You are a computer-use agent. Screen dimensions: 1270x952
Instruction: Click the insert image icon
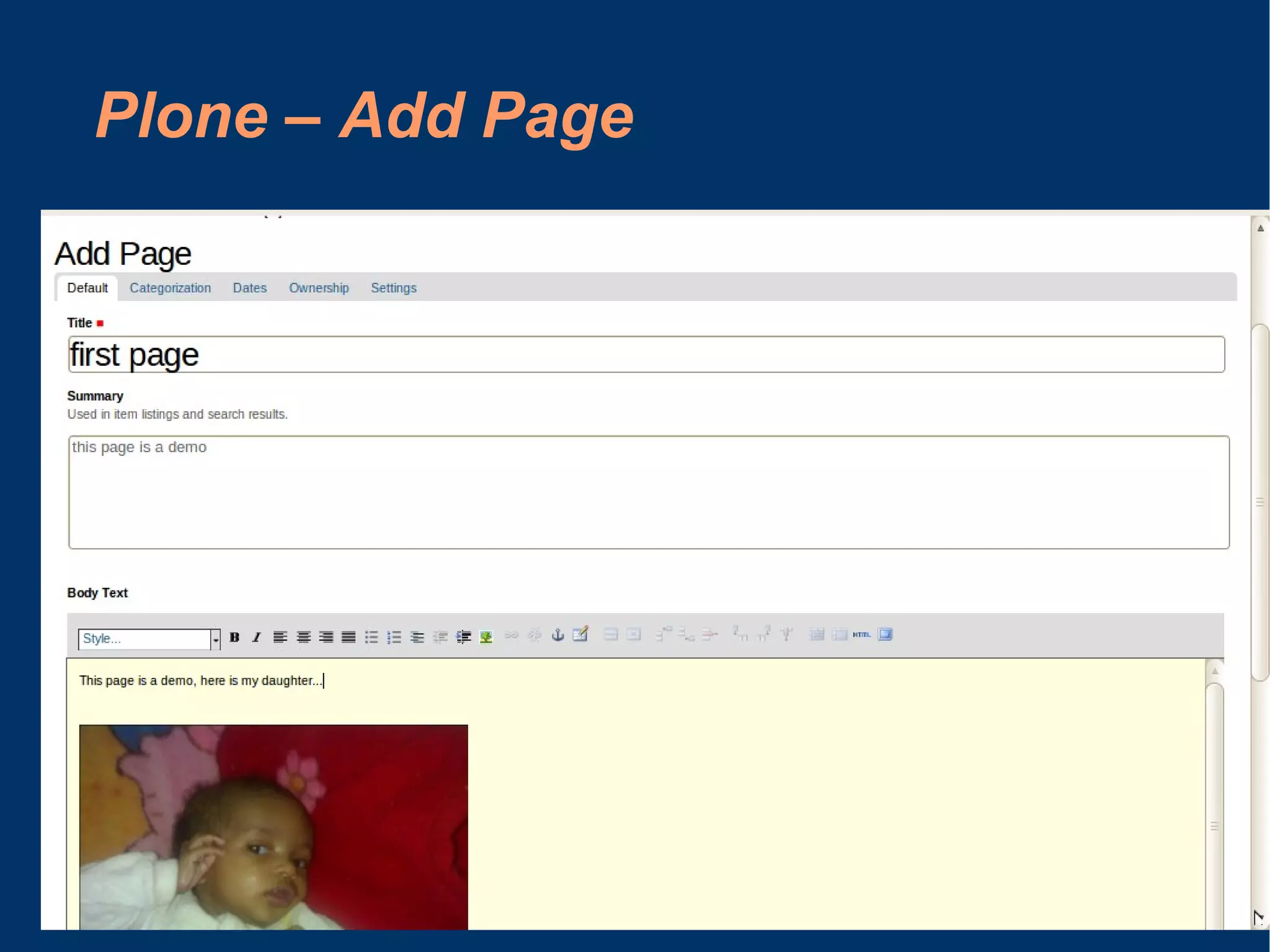click(486, 637)
